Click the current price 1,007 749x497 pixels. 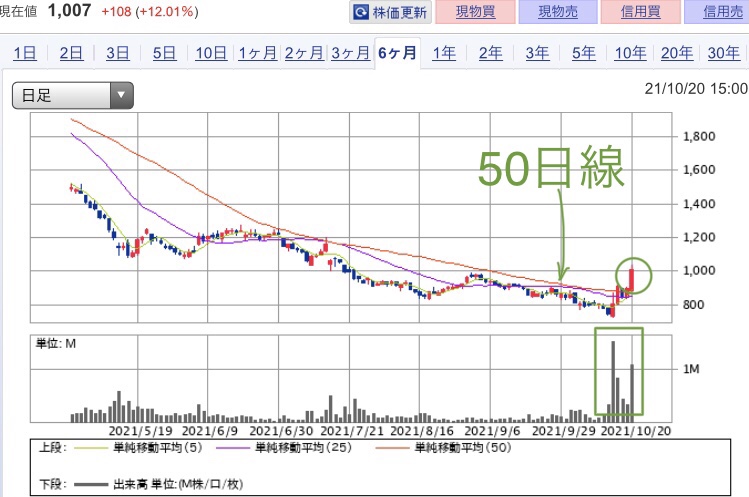tap(70, 10)
